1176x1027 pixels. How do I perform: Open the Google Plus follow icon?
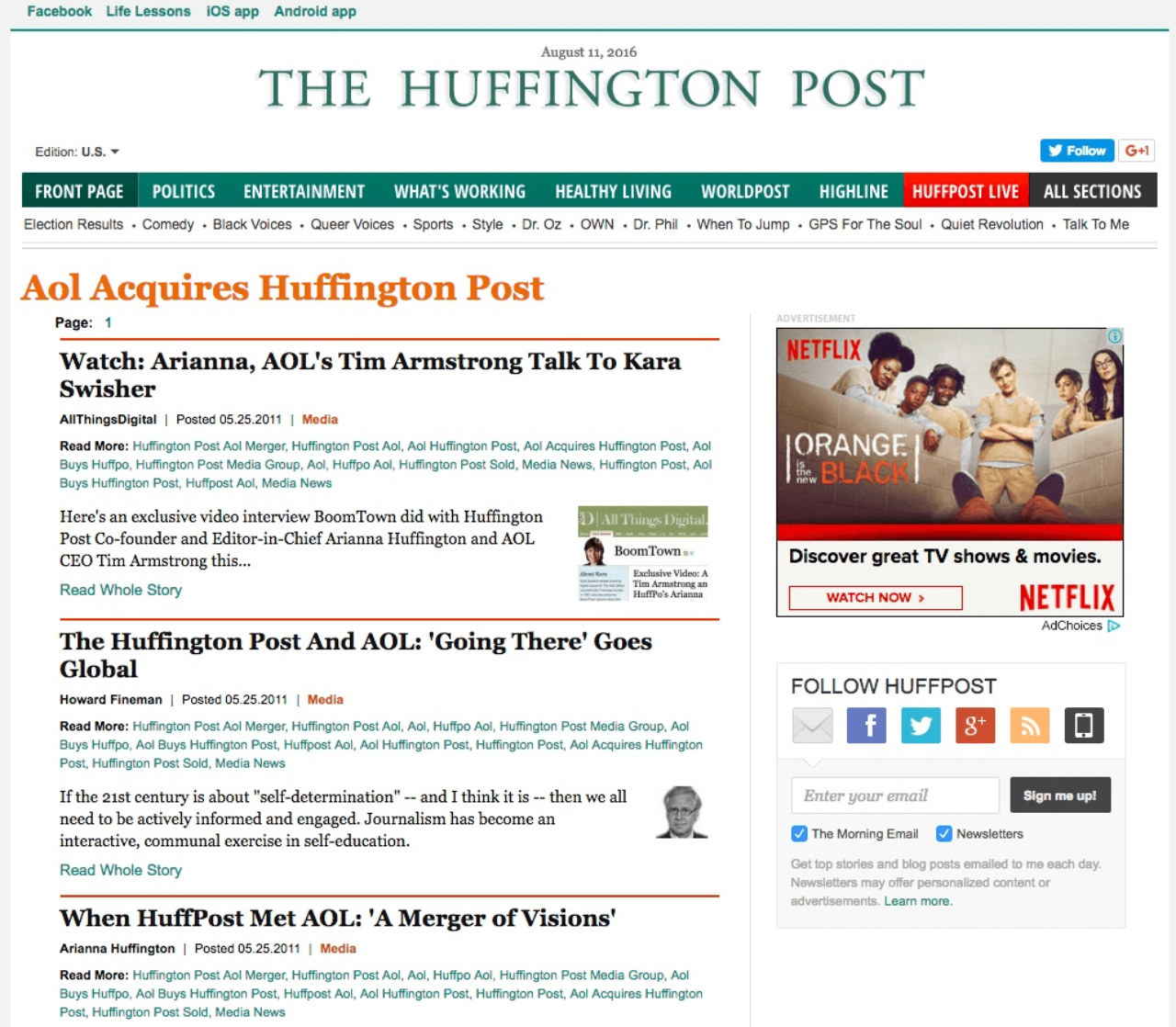975,726
